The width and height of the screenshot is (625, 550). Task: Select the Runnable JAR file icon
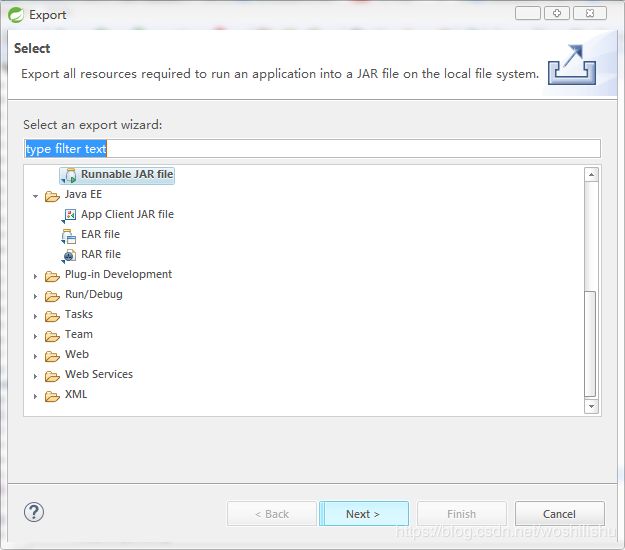[x=69, y=175]
